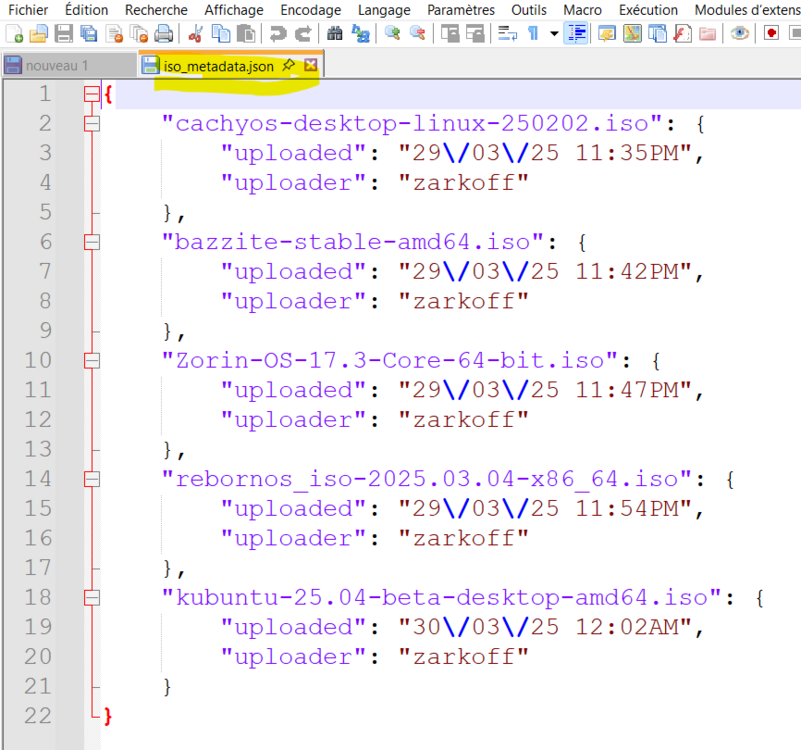
Task: Redo the last undone action
Action: coord(303,34)
